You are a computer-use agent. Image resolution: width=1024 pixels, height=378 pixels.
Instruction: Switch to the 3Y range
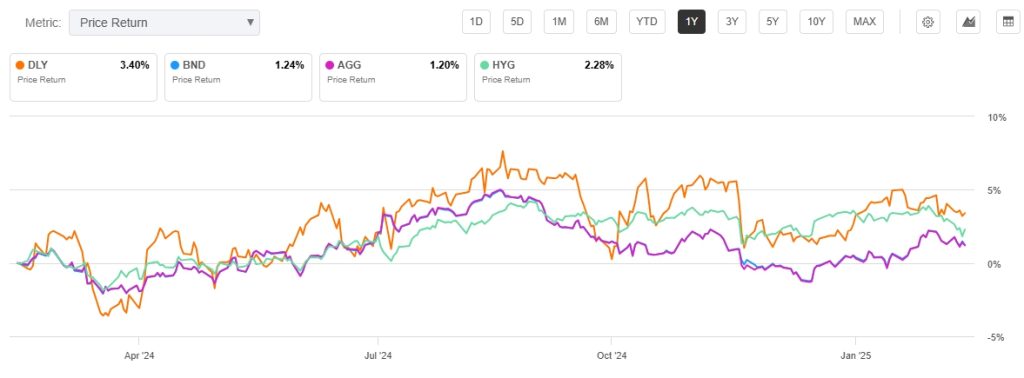tap(732, 22)
